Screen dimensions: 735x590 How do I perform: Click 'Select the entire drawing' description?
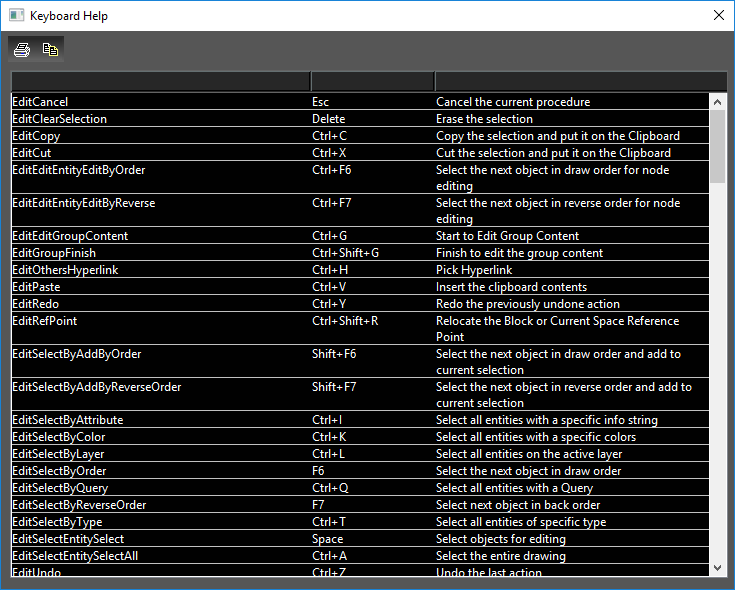(x=501, y=556)
